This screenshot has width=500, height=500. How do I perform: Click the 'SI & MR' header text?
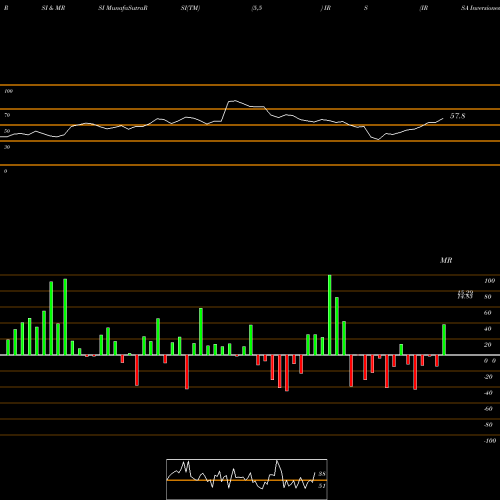[53, 8]
